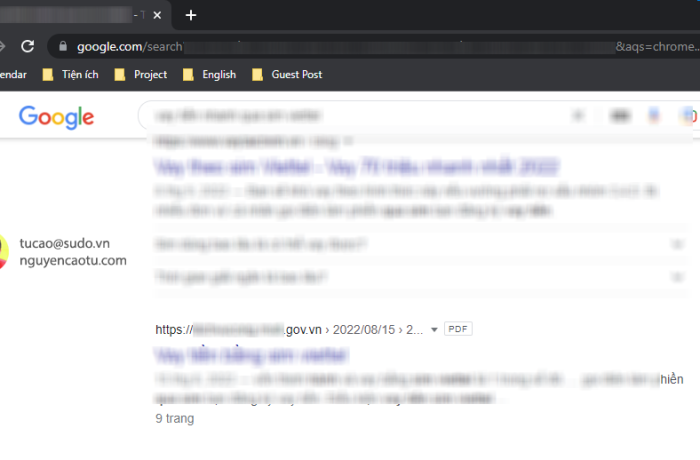Open the Tiện ích bookmark folder

point(76,74)
